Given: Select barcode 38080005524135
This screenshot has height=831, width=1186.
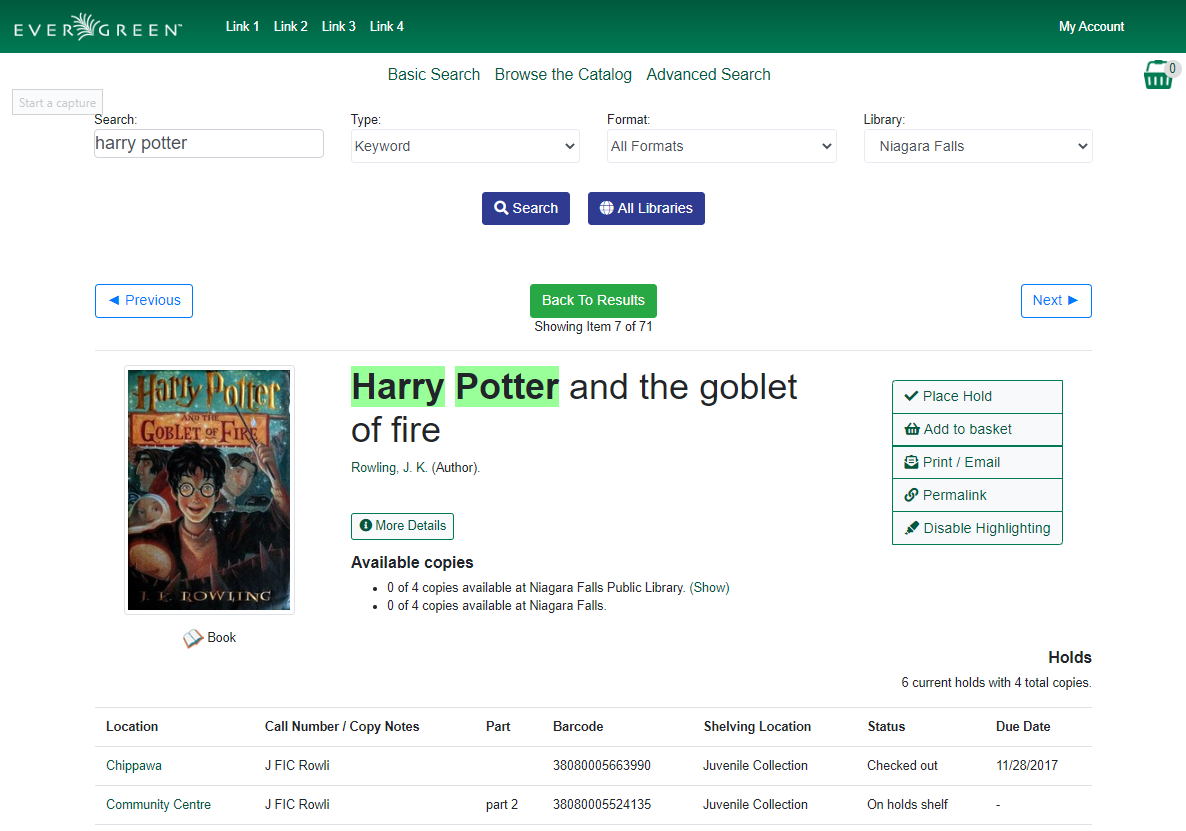Looking at the screenshot, I should (601, 805).
